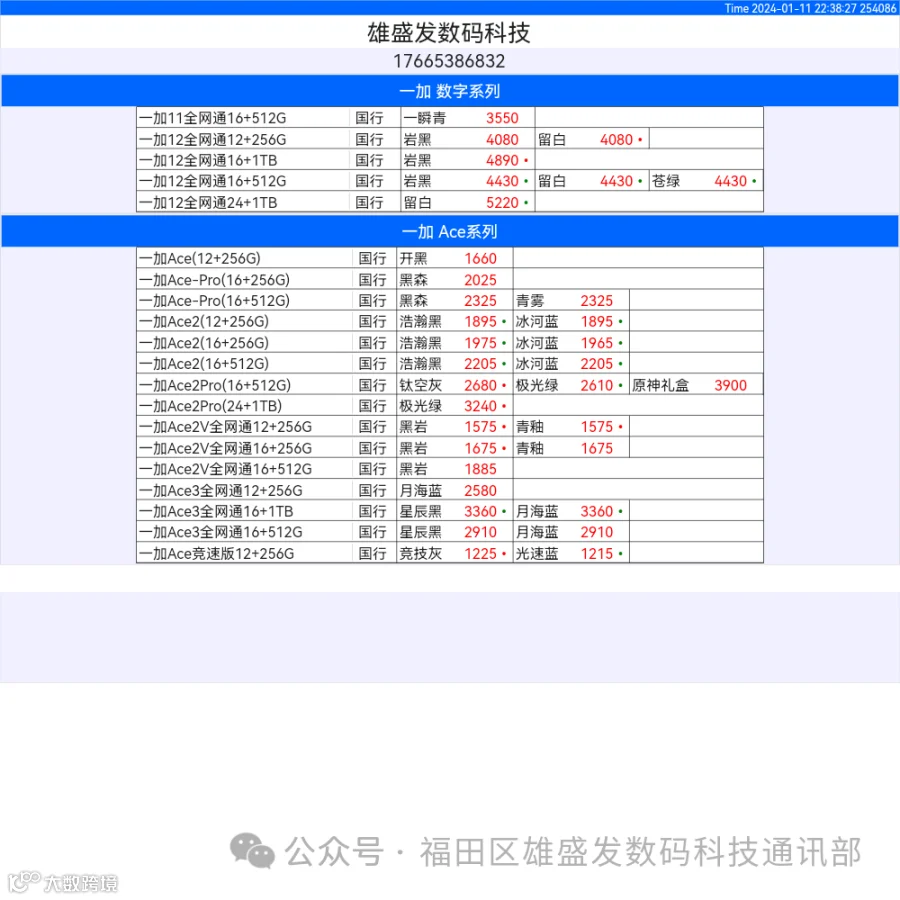Select row 一加Ace2(16+256G)

pyautogui.click(x=450, y=343)
